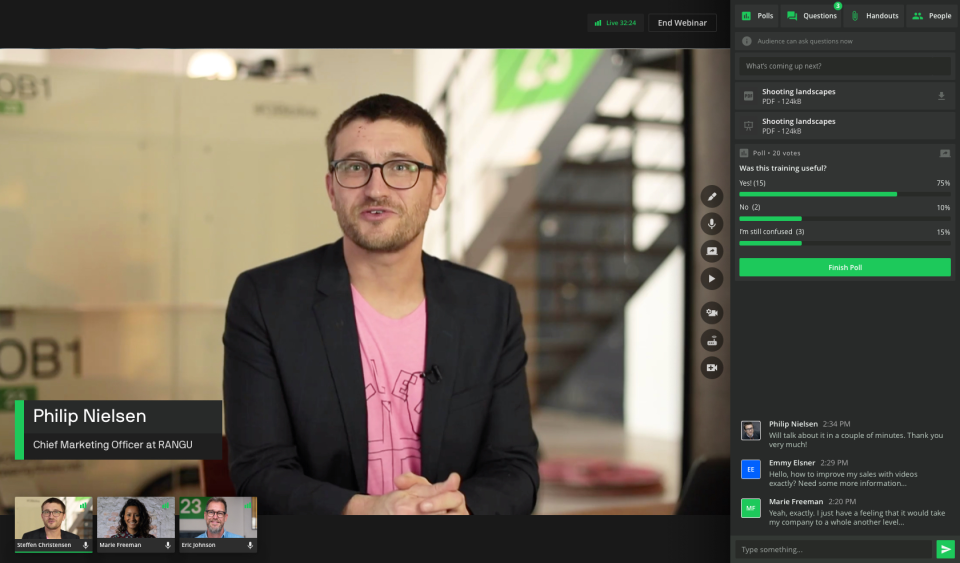The image size is (960, 563).
Task: Click the Finish Poll button
Action: point(845,267)
